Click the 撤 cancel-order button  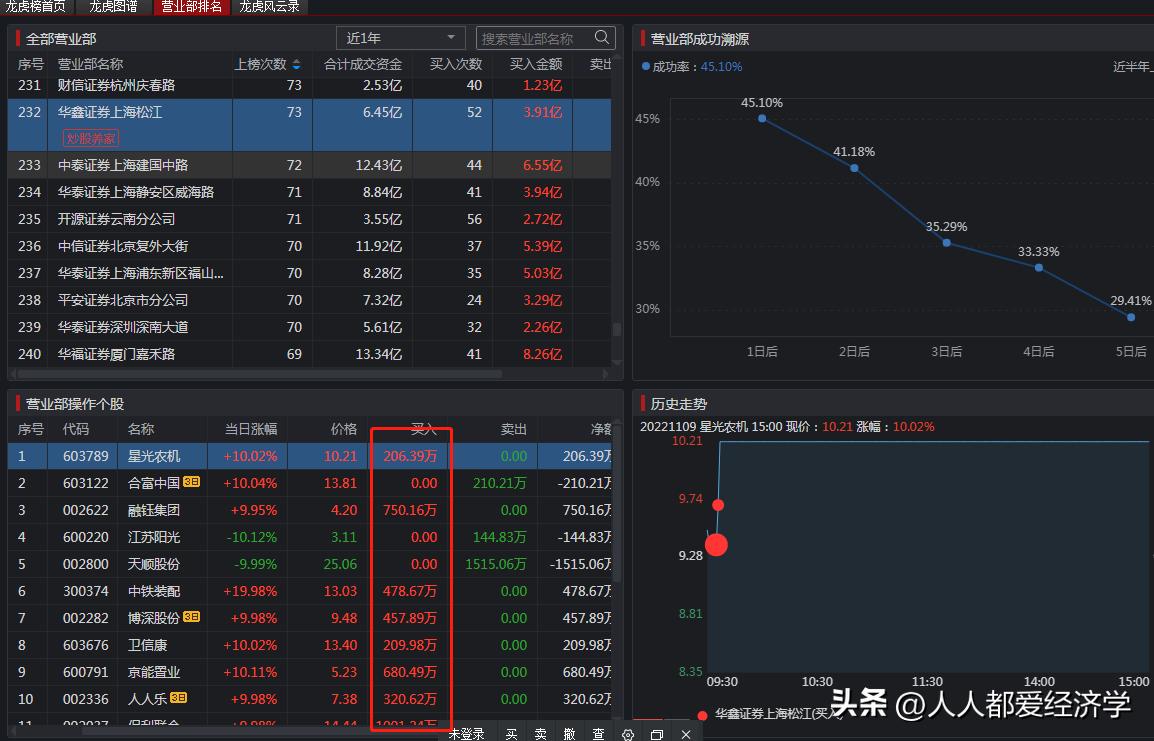click(x=570, y=734)
